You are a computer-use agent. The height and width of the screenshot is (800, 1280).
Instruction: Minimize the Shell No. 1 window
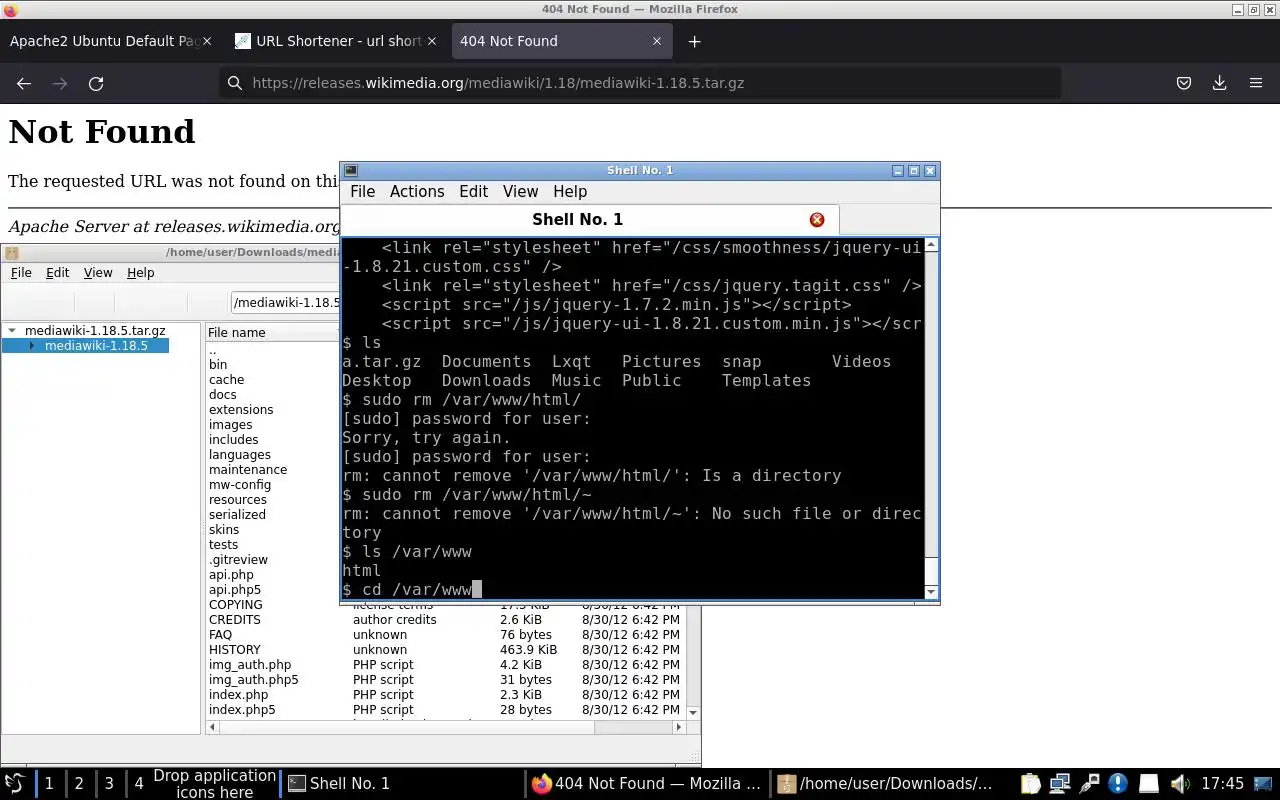[898, 171]
